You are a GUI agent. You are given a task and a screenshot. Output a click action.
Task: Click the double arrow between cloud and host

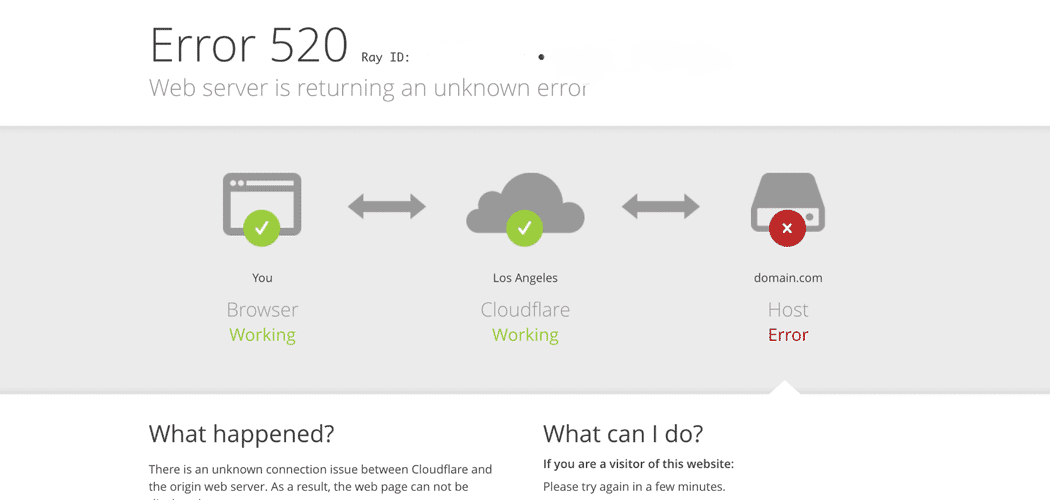660,206
